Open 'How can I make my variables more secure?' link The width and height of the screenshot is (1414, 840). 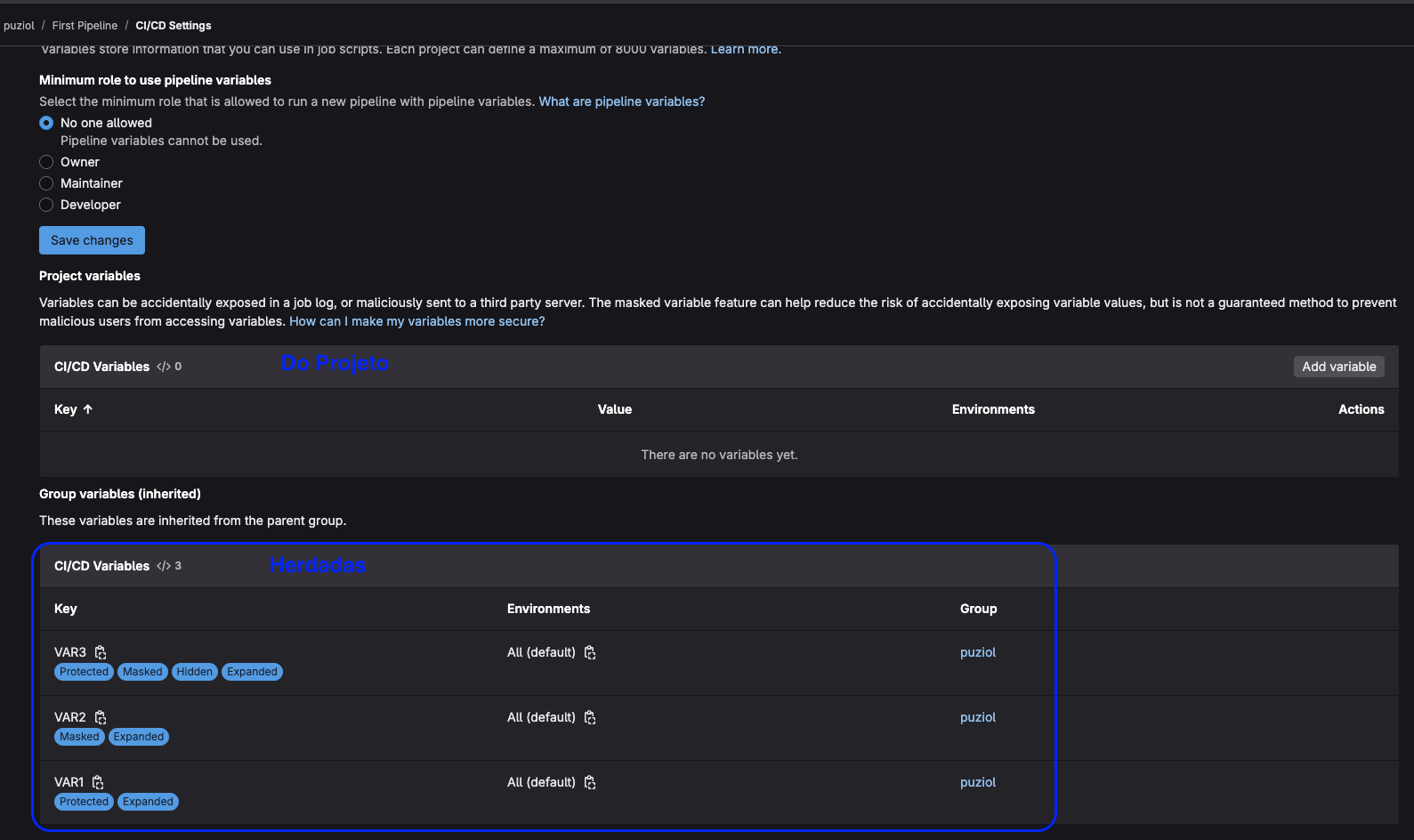coord(416,321)
